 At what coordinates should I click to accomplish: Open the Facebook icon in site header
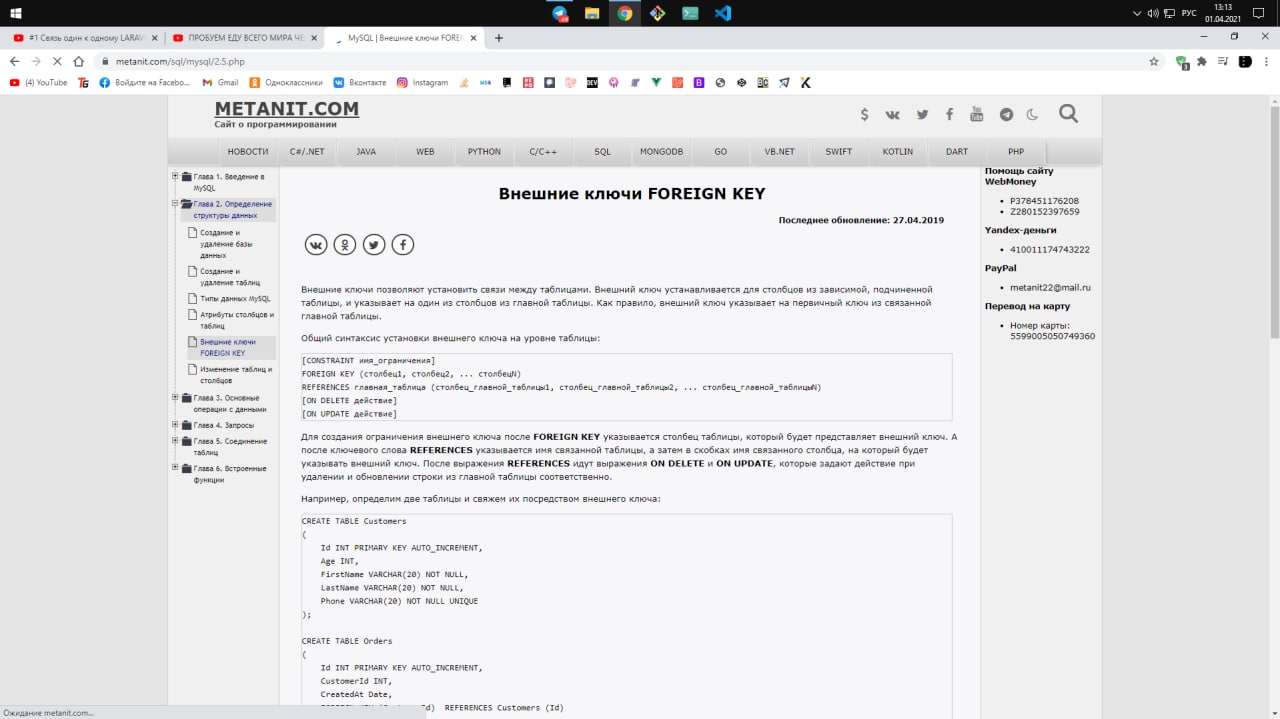pyautogui.click(x=949, y=114)
